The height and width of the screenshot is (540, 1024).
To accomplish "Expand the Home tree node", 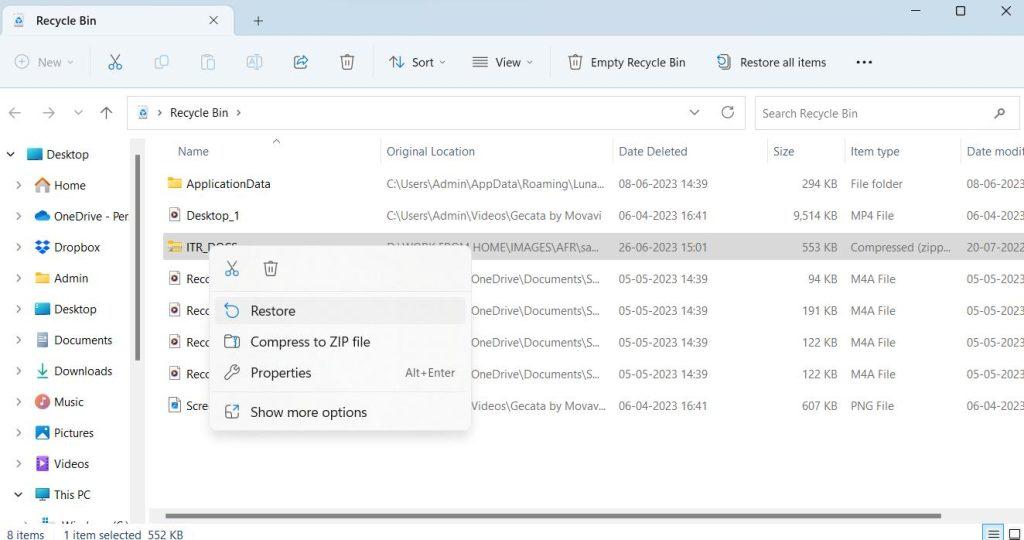I will pos(18,185).
